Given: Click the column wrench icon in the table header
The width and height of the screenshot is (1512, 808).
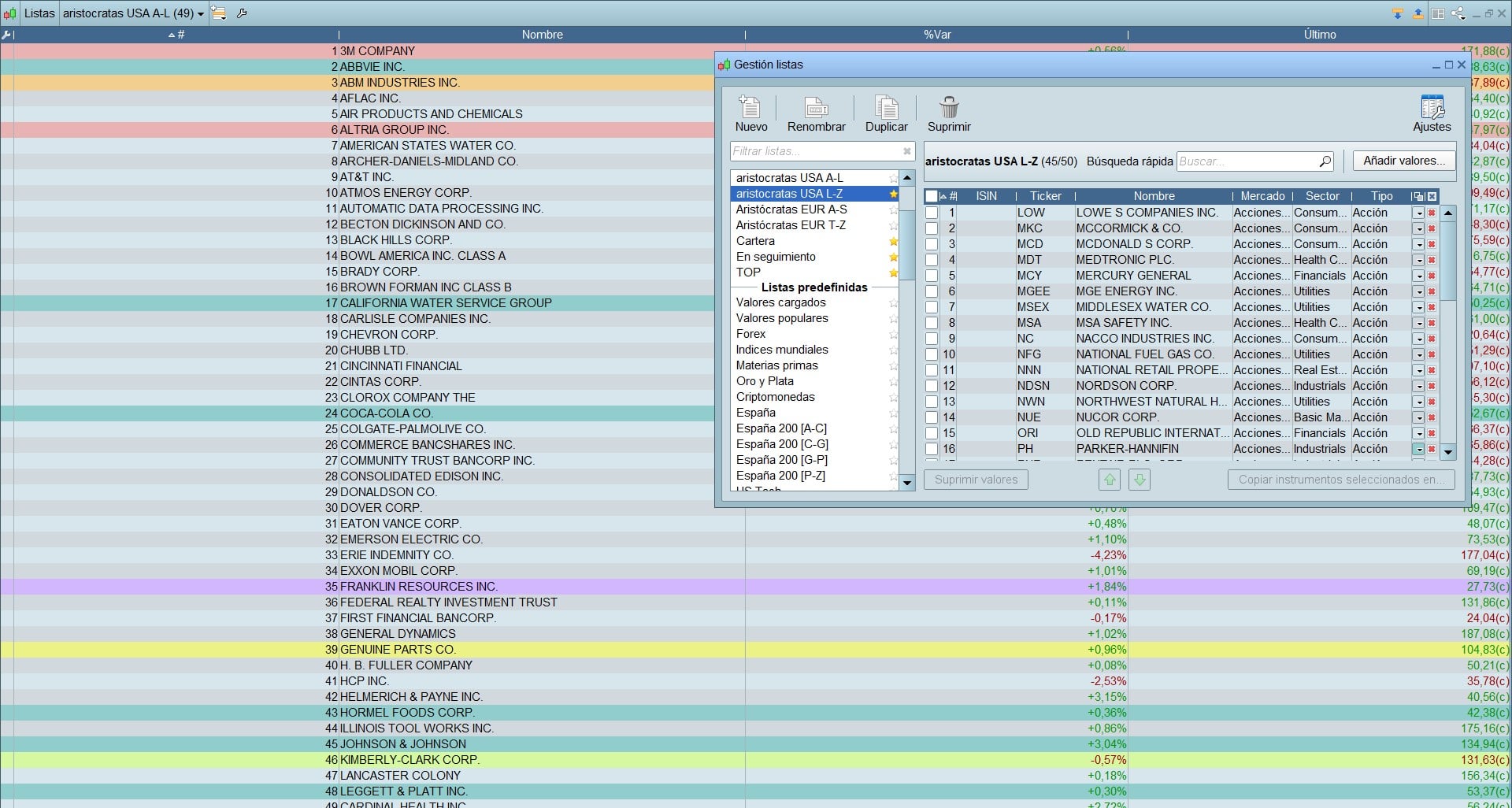Looking at the screenshot, I should tap(6, 35).
